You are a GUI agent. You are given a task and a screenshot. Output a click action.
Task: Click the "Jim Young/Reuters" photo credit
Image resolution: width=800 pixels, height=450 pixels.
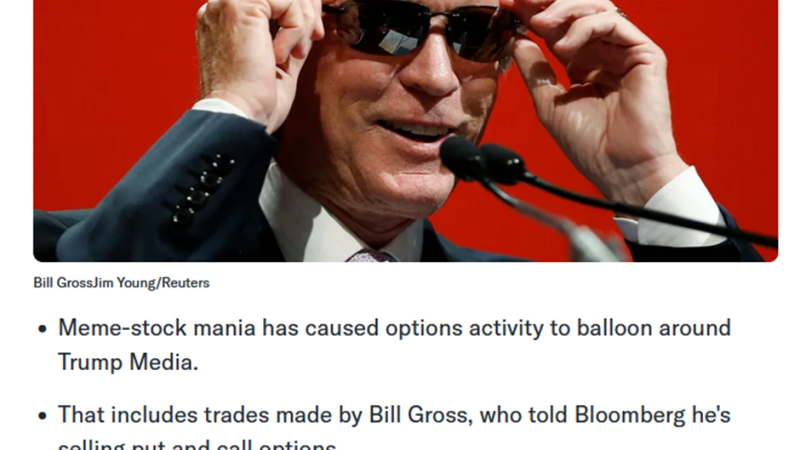click(152, 283)
